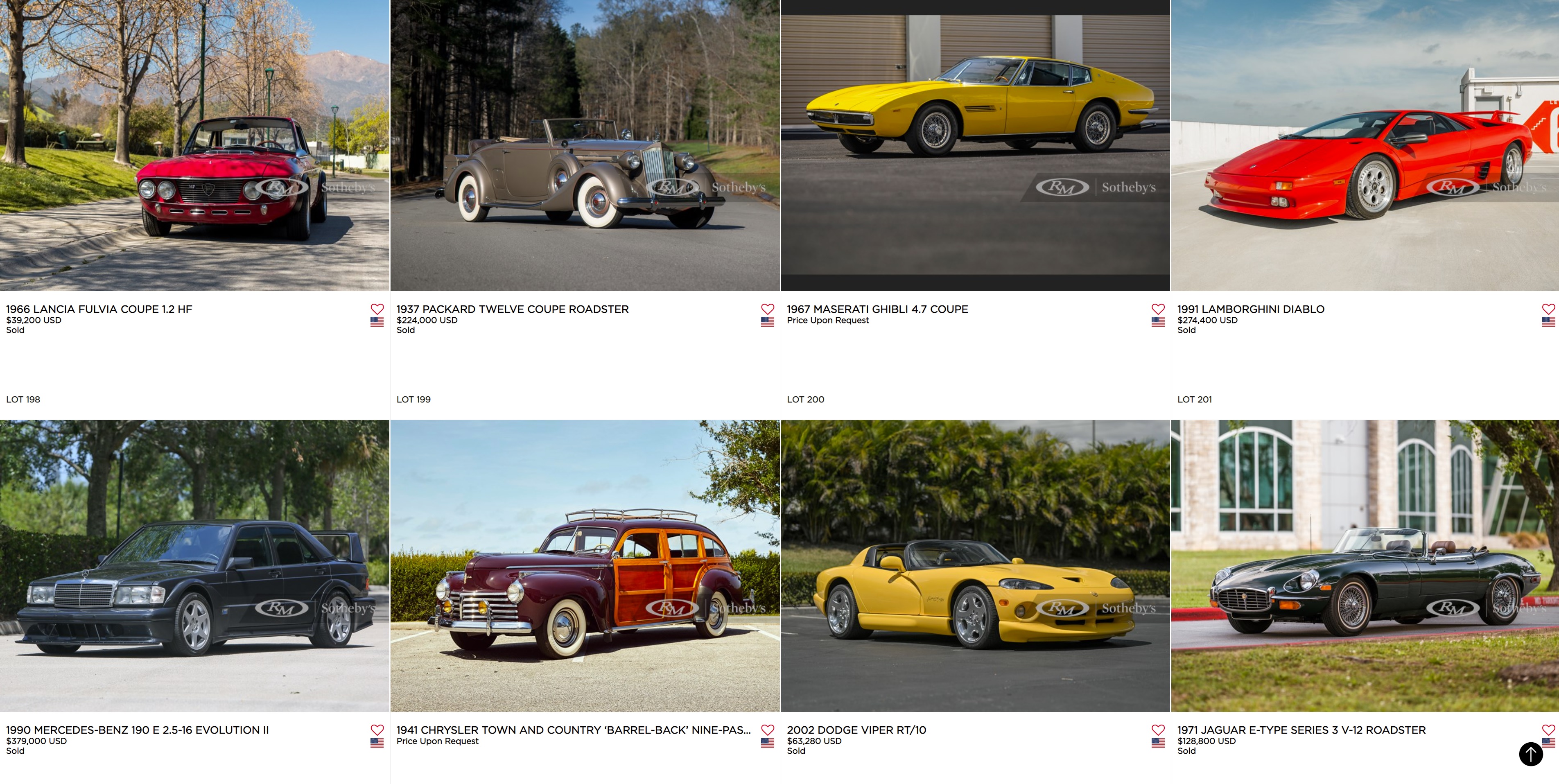
Task: Open the 1966 Lancia Fulvia Coupe 1.2 HF title
Action: 99,309
